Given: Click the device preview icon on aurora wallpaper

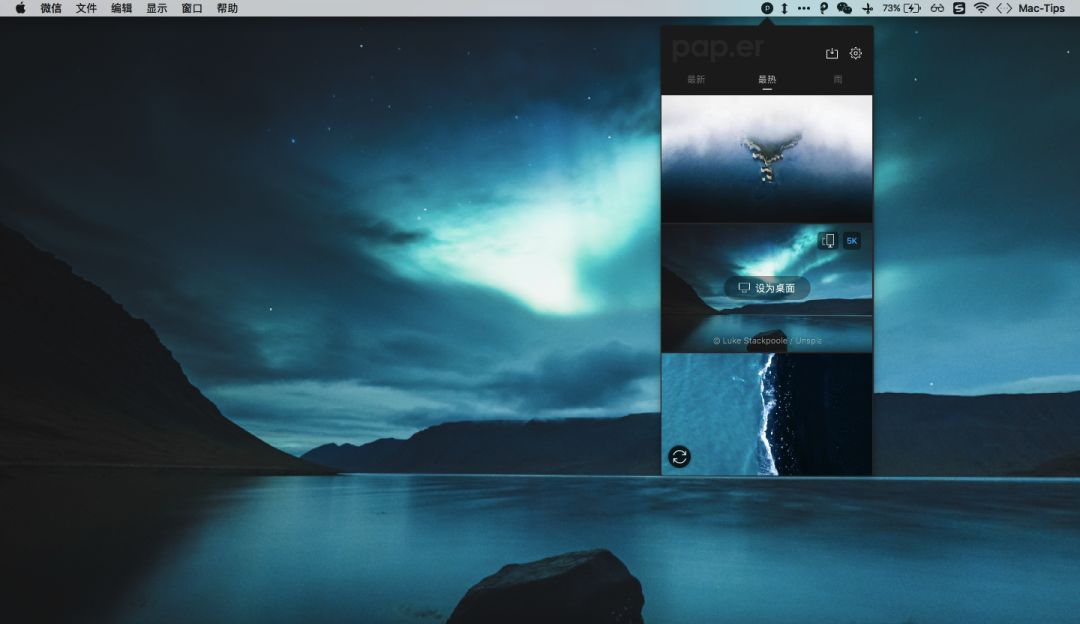Looking at the screenshot, I should pyautogui.click(x=827, y=241).
